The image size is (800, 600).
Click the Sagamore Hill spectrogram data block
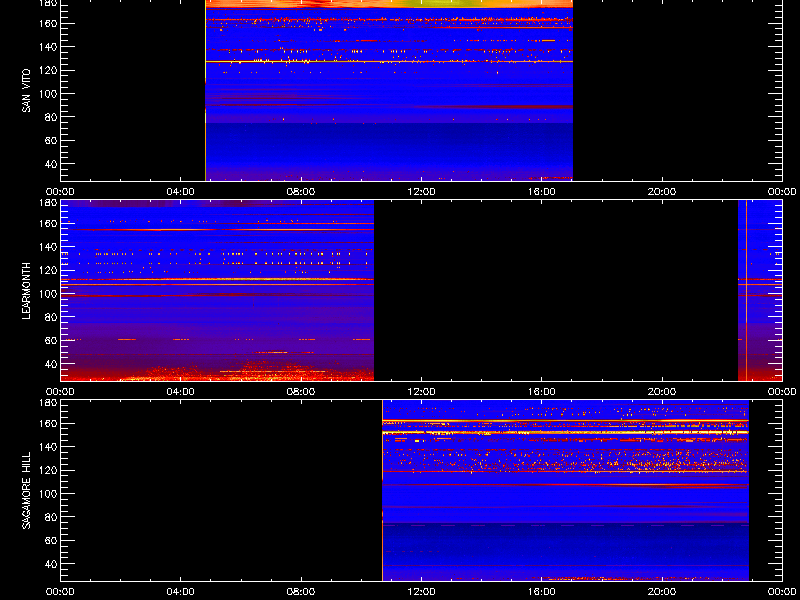point(565,490)
